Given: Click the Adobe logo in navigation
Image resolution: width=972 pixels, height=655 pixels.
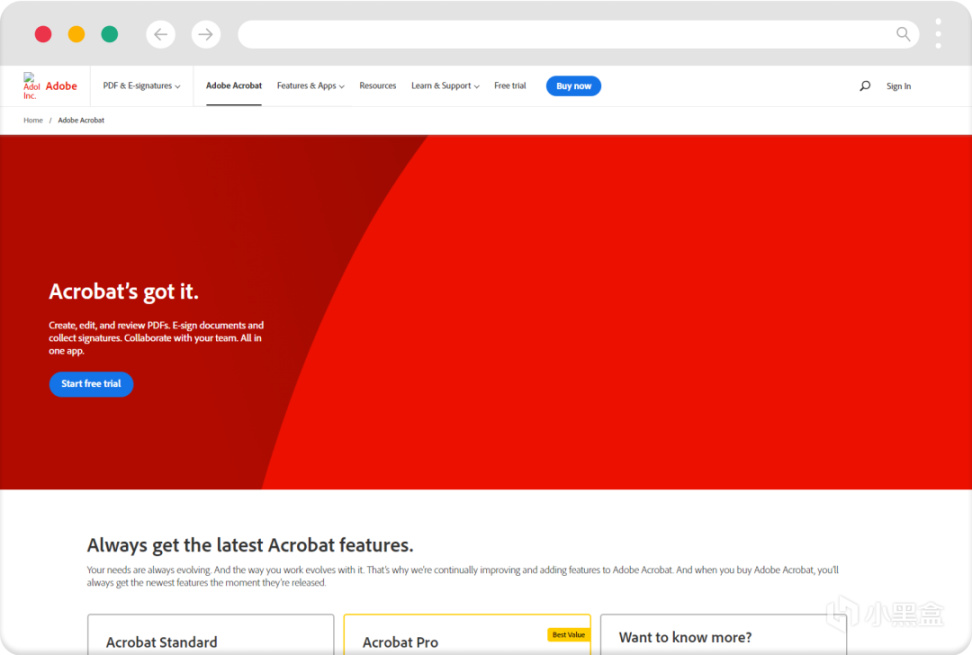Looking at the screenshot, I should click(50, 86).
